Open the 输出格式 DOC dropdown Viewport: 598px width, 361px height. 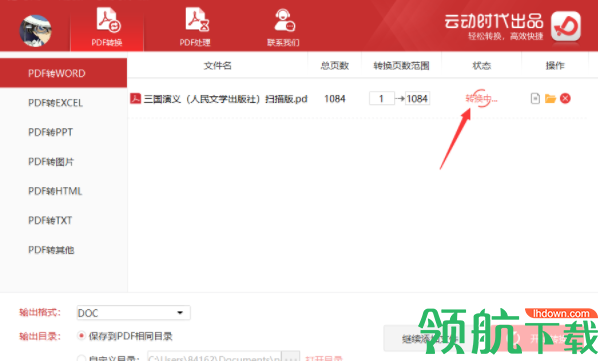click(x=133, y=313)
